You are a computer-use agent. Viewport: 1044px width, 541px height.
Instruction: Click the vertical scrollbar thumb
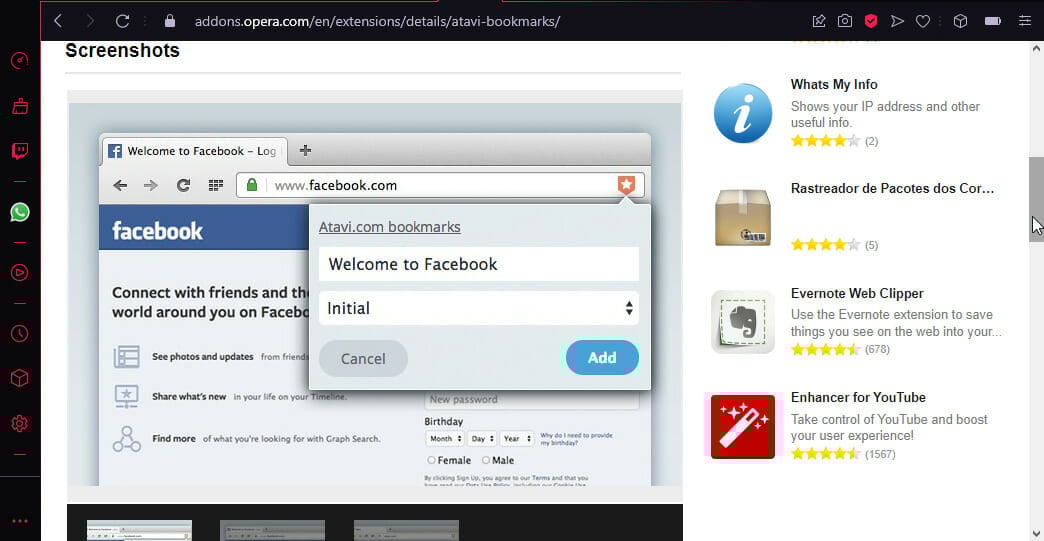(x=1036, y=199)
